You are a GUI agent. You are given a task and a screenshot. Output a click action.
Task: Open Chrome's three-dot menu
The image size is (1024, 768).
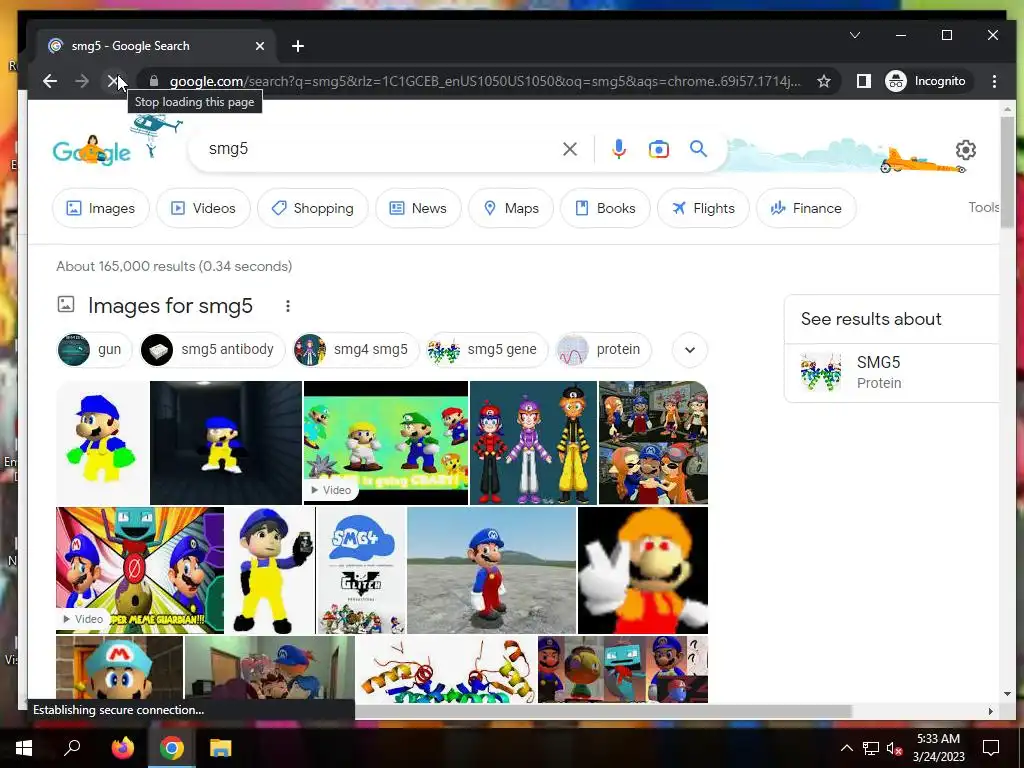click(994, 81)
